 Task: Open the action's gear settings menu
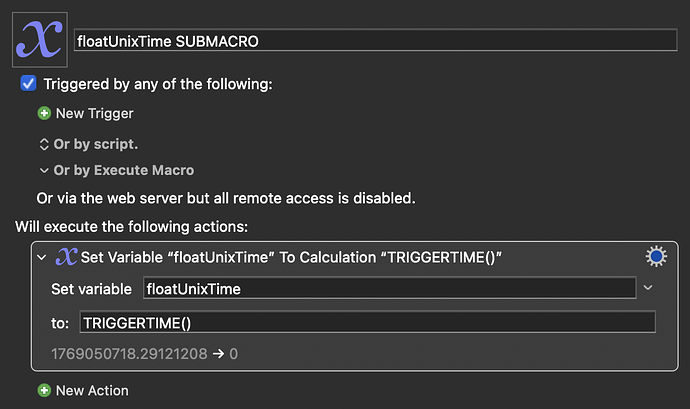656,257
